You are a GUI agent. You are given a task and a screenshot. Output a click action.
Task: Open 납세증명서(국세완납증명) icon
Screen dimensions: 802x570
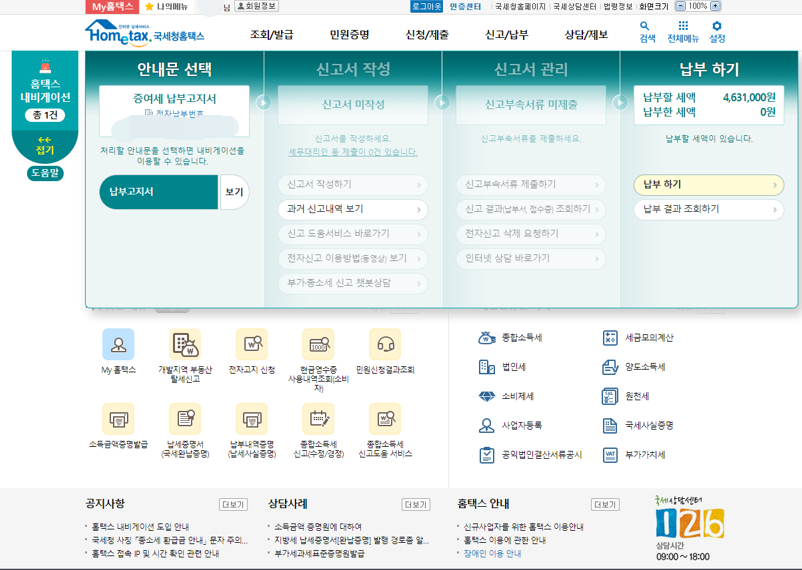click(x=185, y=419)
